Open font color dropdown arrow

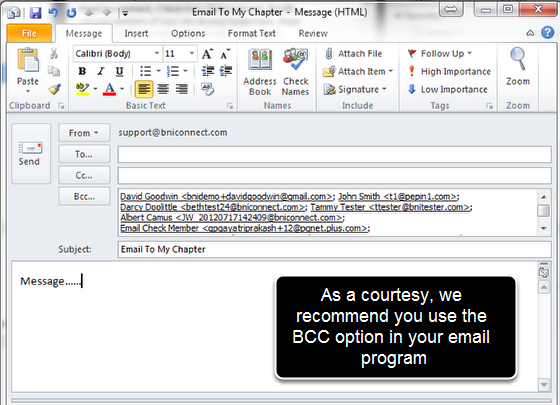coord(122,89)
